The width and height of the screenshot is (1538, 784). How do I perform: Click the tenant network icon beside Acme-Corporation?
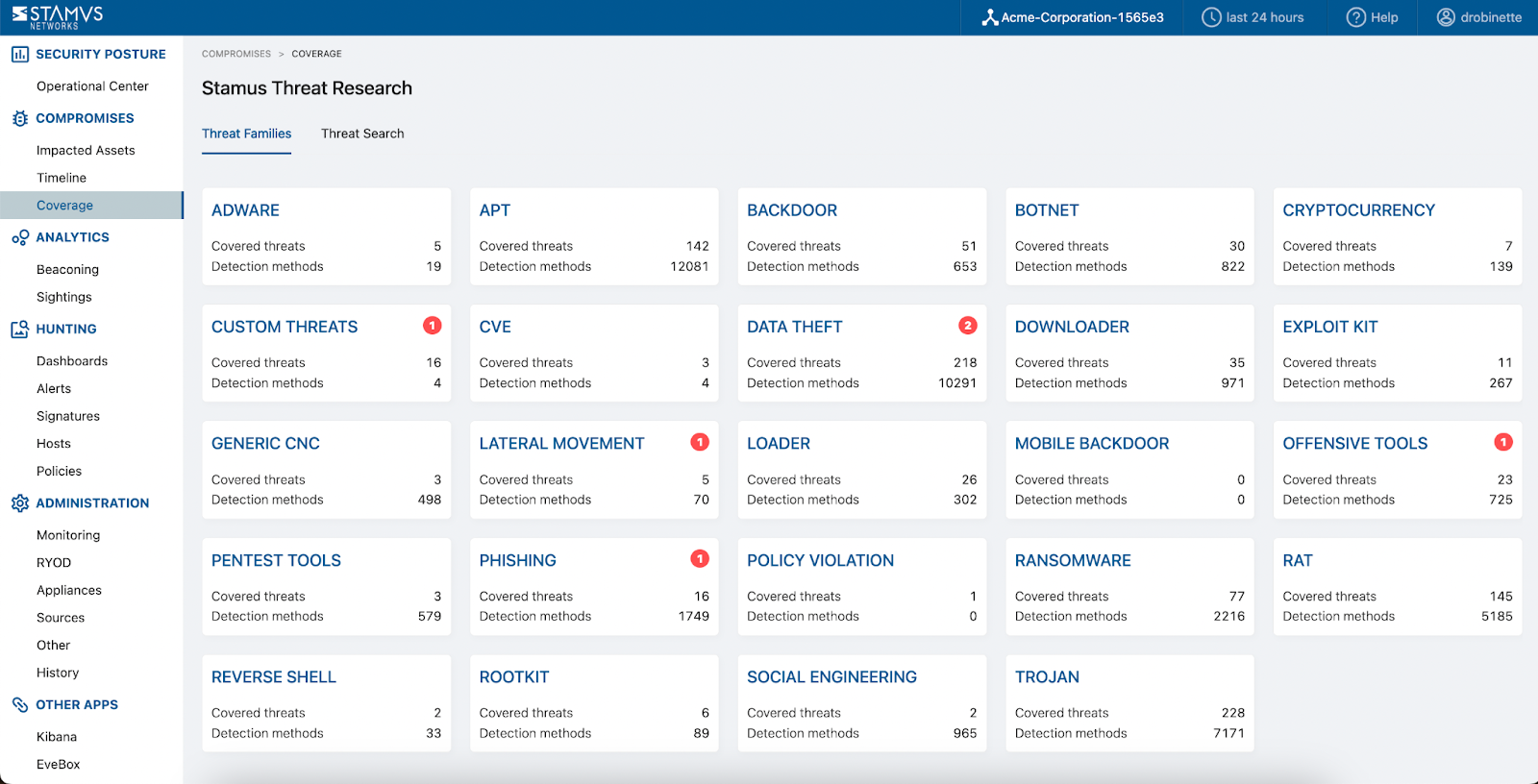click(989, 17)
